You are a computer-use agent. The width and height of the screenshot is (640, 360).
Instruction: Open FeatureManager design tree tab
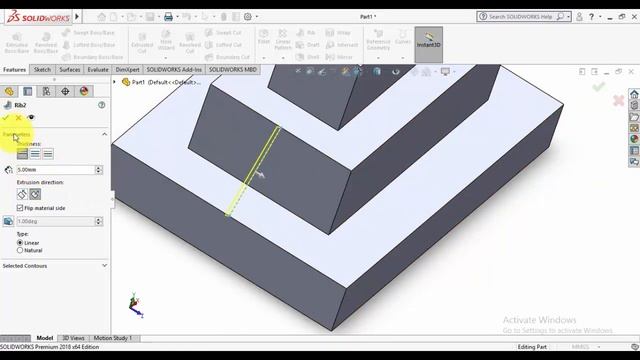click(x=9, y=91)
